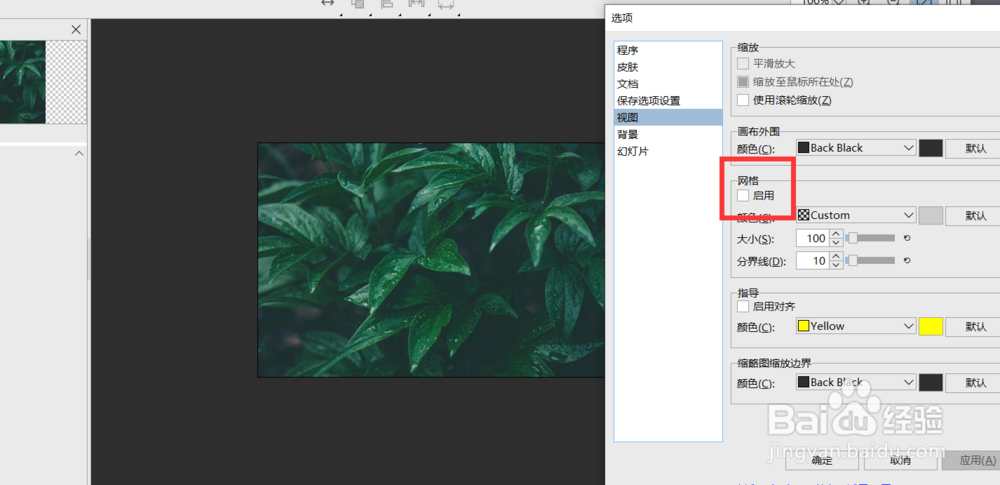The image size is (1000, 485).
Task: Enable 使用滚轮缩放 option
Action: click(742, 100)
